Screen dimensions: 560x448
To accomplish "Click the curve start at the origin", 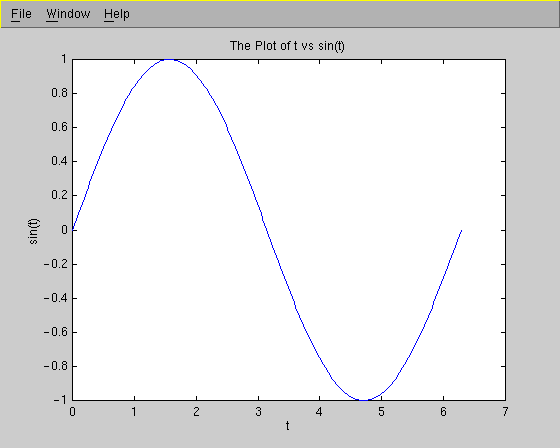I will (73, 230).
